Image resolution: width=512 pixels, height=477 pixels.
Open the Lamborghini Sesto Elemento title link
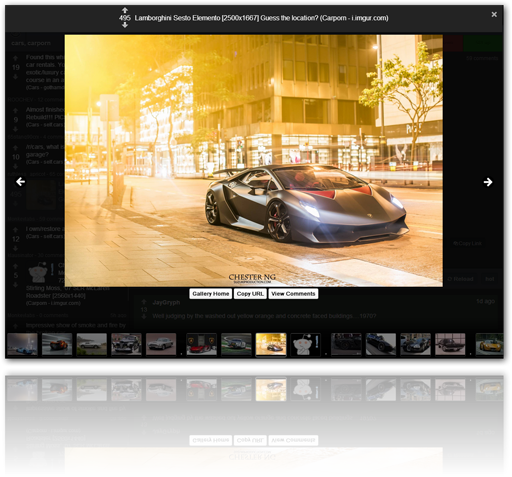[x=261, y=18]
